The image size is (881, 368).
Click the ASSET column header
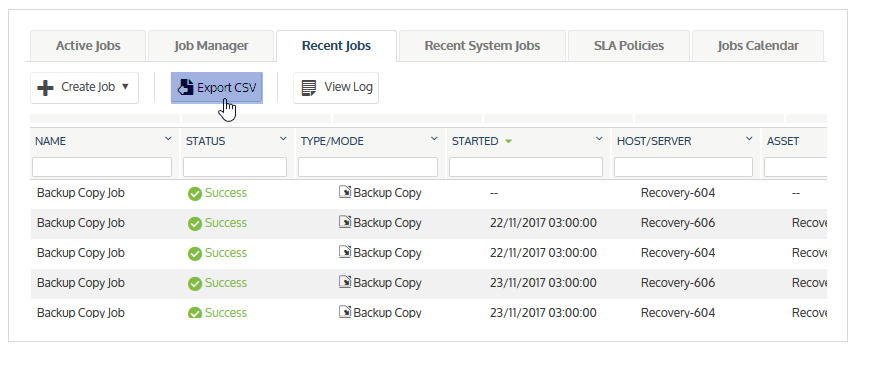click(x=783, y=142)
